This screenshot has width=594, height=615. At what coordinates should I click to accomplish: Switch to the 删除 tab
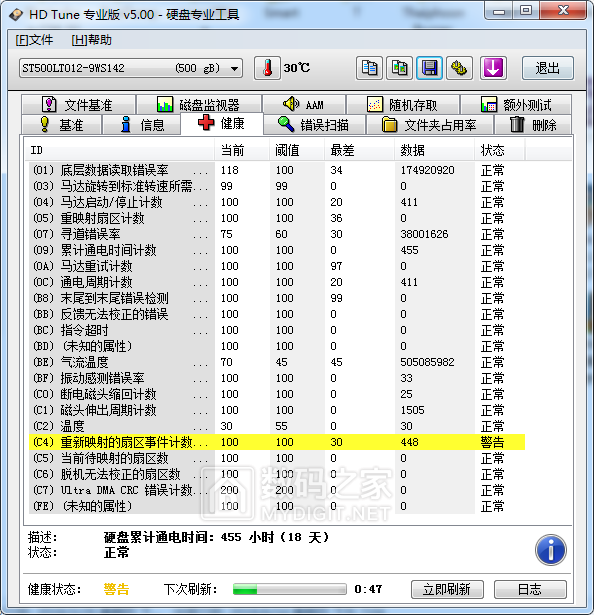pyautogui.click(x=533, y=125)
